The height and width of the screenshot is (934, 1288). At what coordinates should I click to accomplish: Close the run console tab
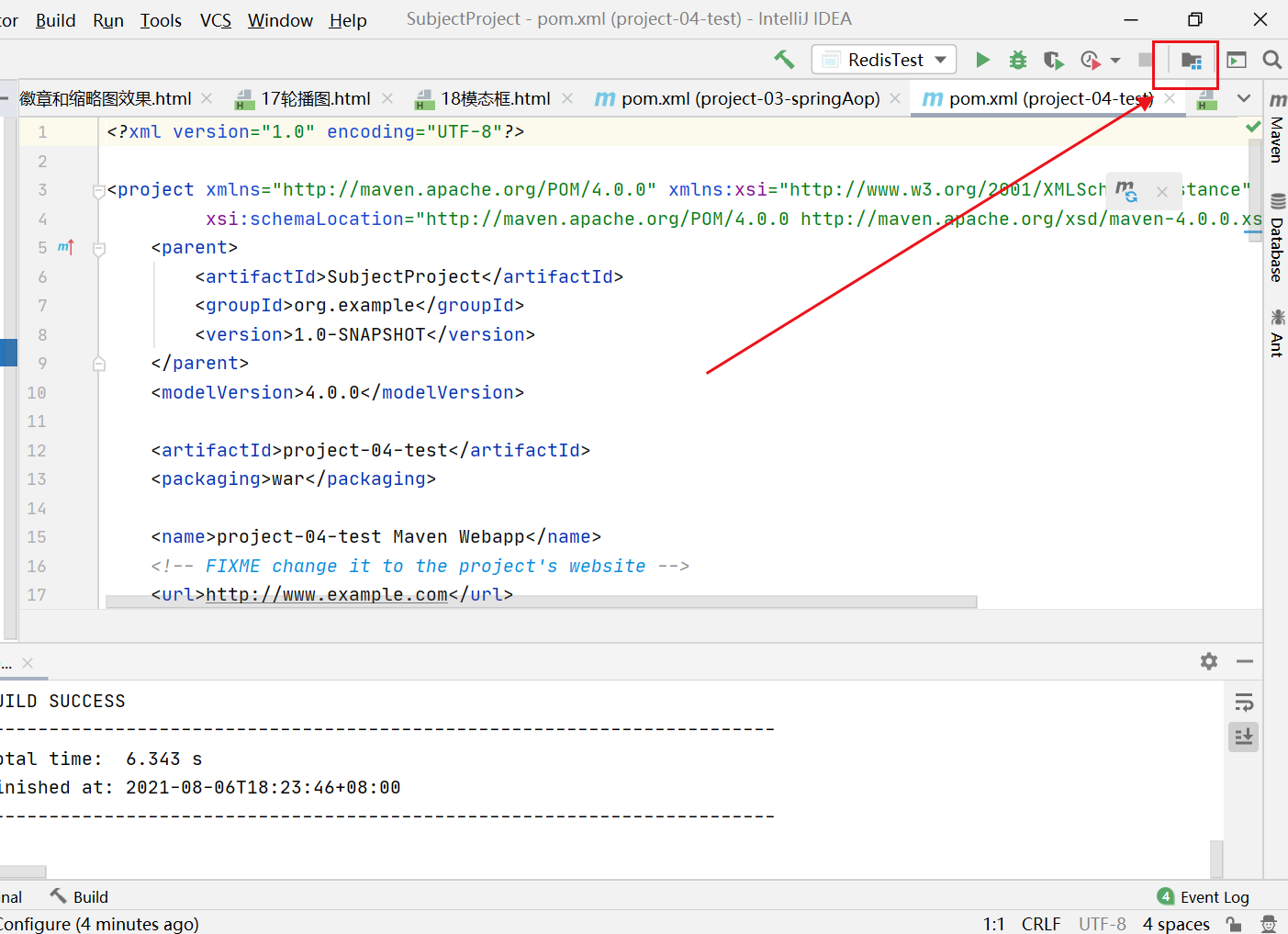pyautogui.click(x=28, y=662)
